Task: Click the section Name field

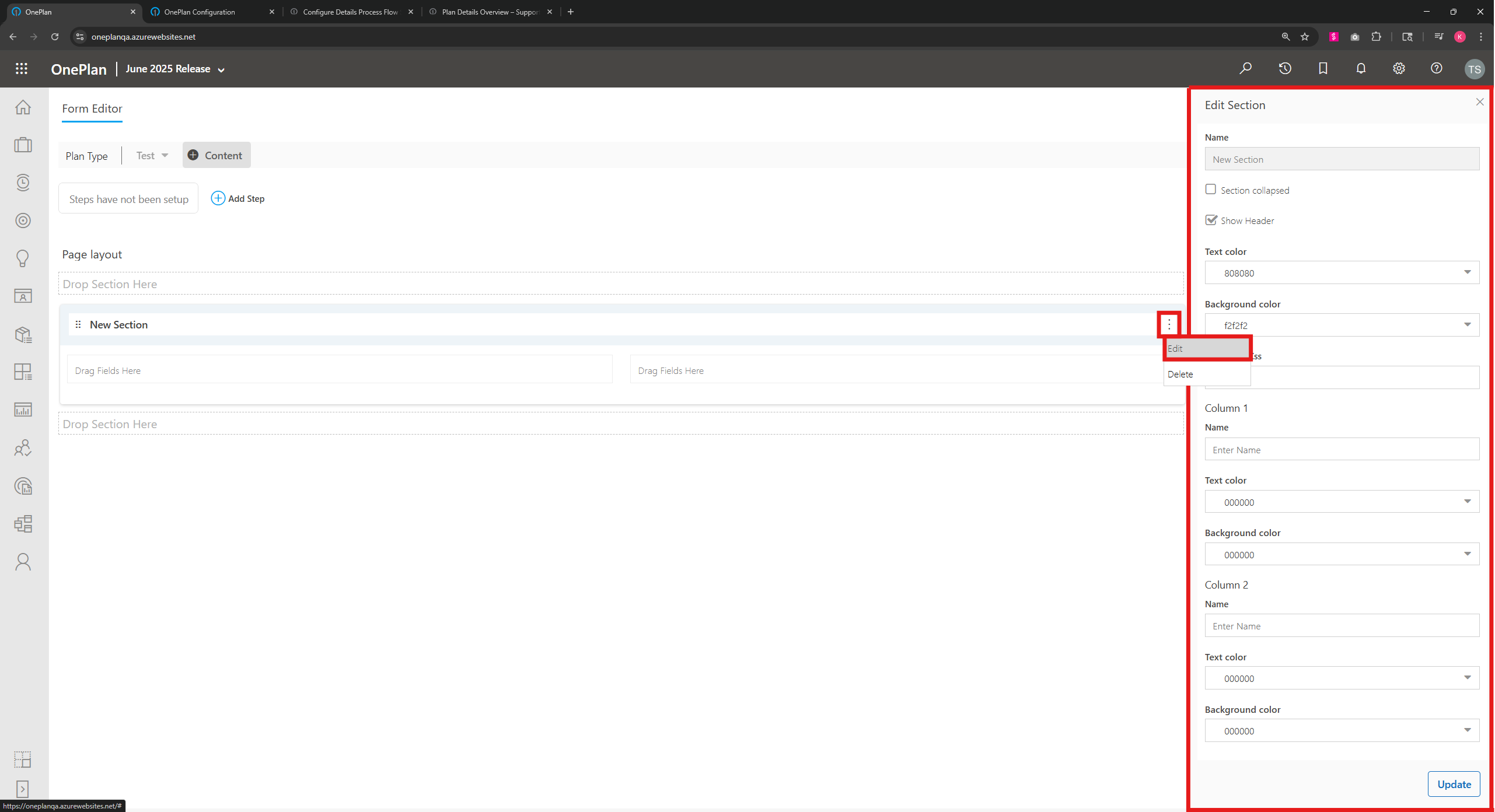Action: (x=1342, y=159)
